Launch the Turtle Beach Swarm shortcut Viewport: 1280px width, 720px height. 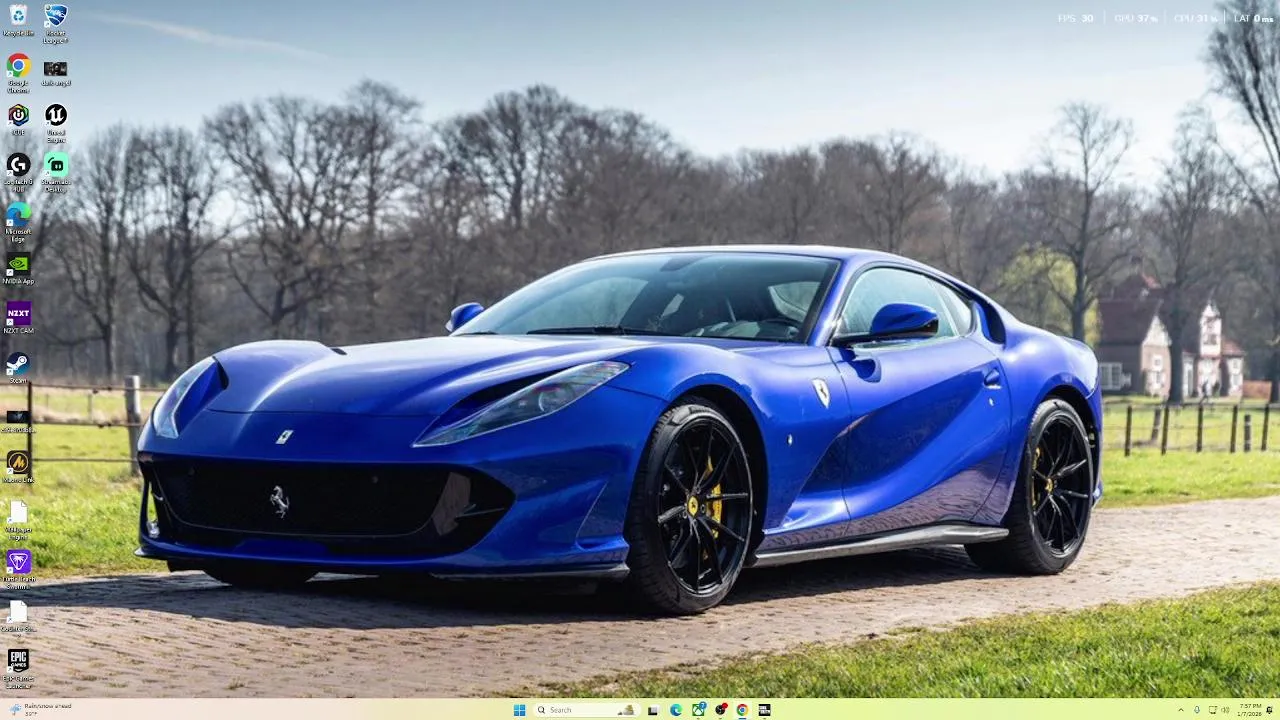click(x=18, y=568)
